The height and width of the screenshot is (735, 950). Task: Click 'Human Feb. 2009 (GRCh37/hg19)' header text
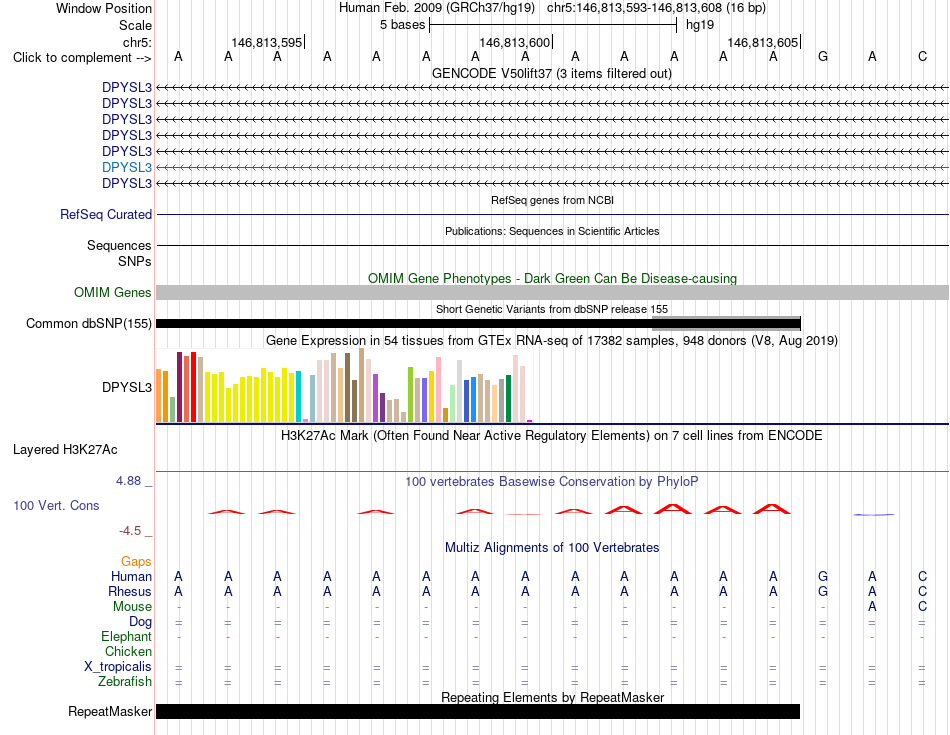point(437,8)
